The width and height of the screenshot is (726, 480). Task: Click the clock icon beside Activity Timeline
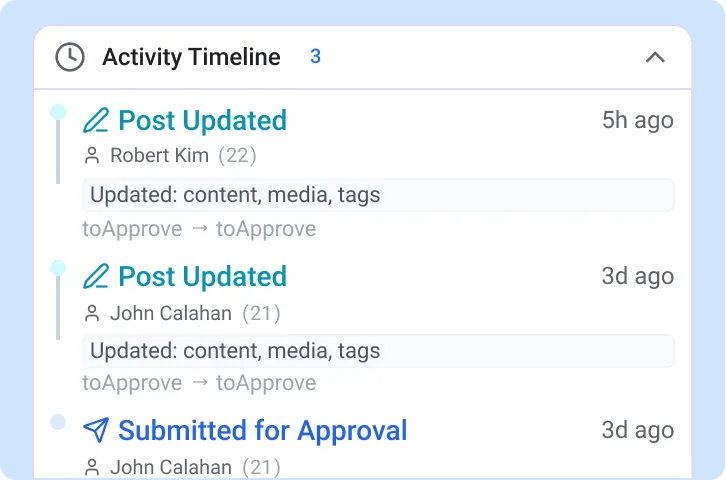coord(69,57)
